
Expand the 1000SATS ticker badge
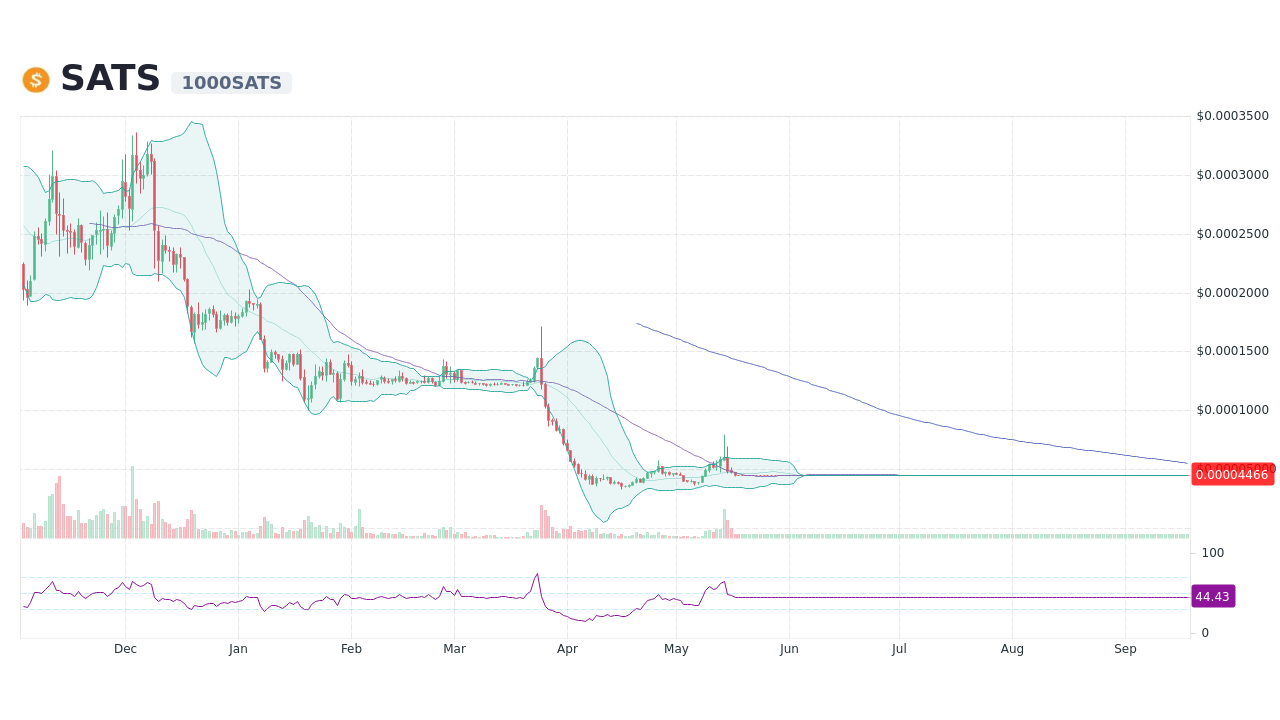coord(231,82)
